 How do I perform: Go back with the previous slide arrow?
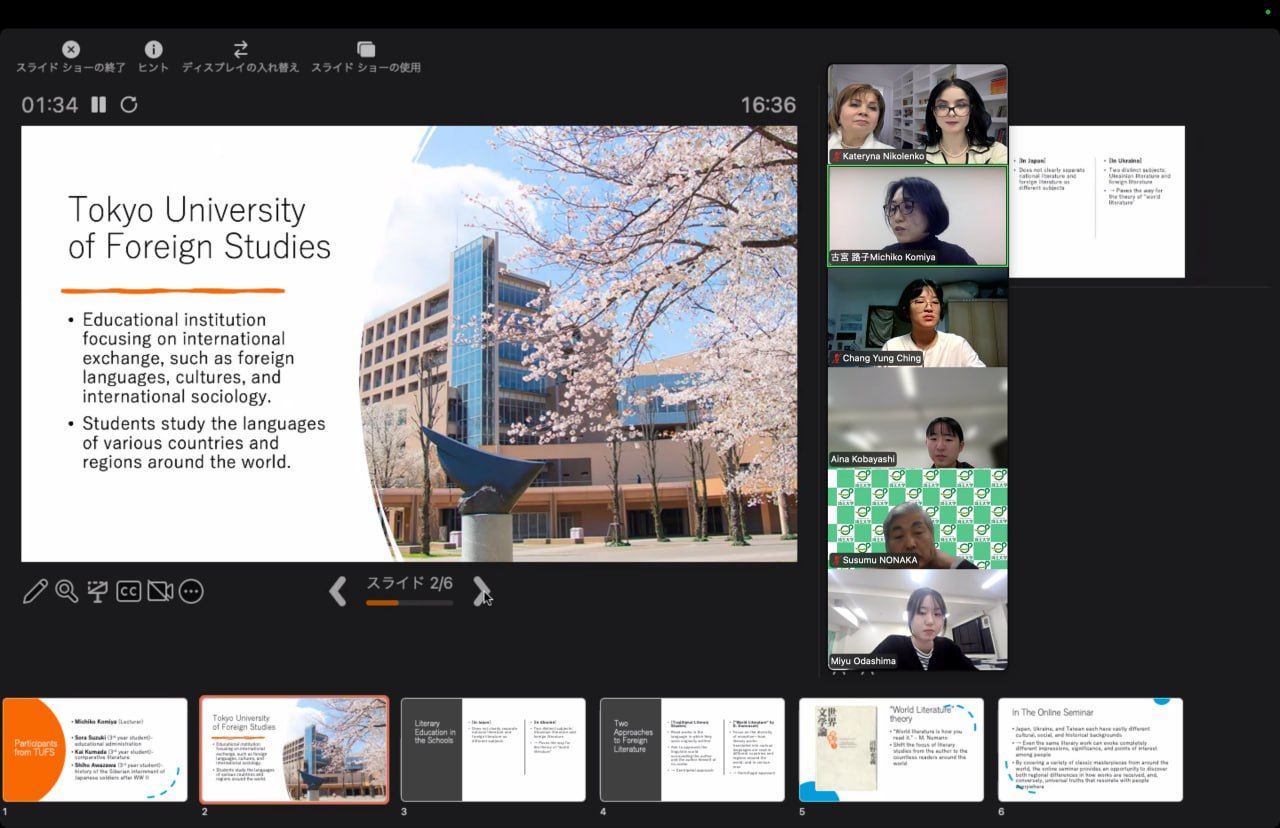(338, 590)
